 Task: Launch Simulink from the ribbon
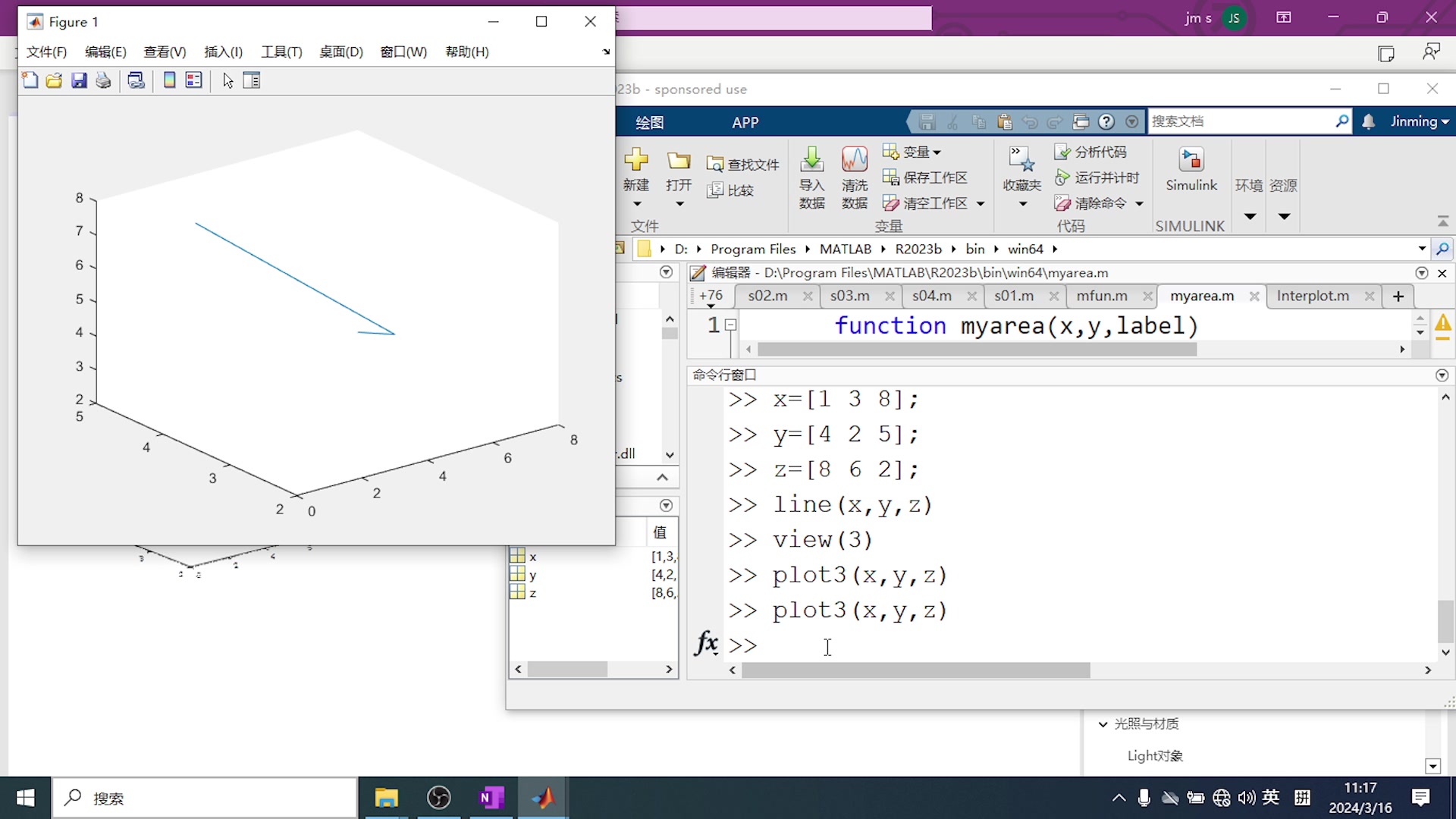1191,170
